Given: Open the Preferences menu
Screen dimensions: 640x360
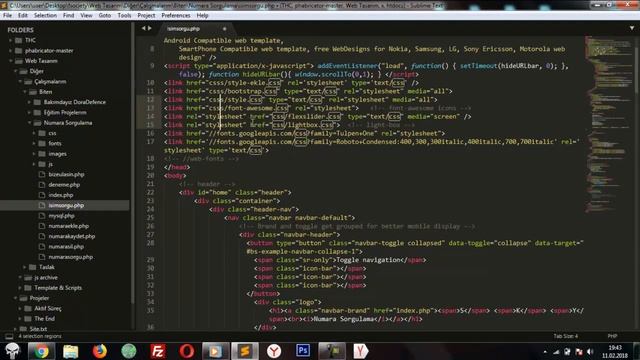Looking at the screenshot, I should click(x=176, y=16).
